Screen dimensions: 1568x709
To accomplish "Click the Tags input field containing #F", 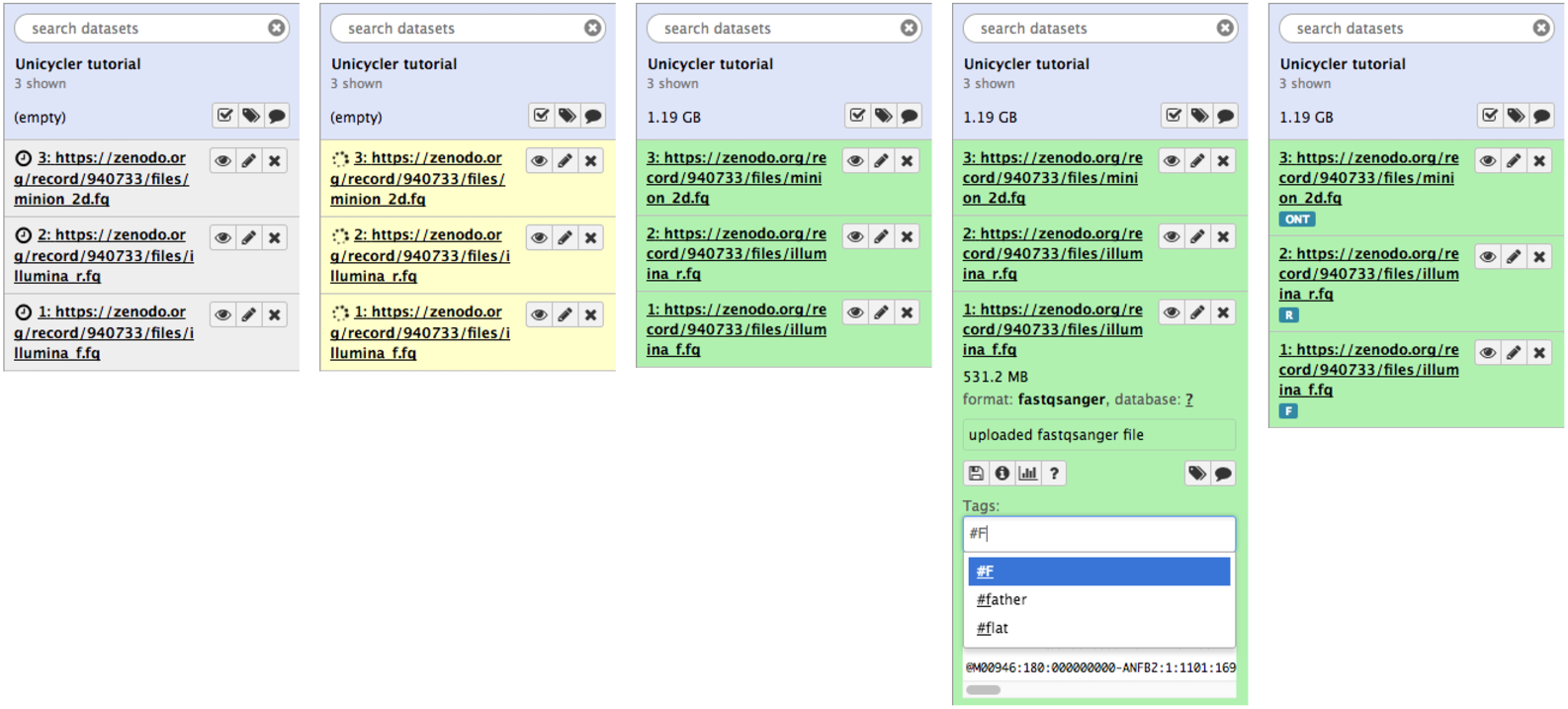I will (1099, 534).
